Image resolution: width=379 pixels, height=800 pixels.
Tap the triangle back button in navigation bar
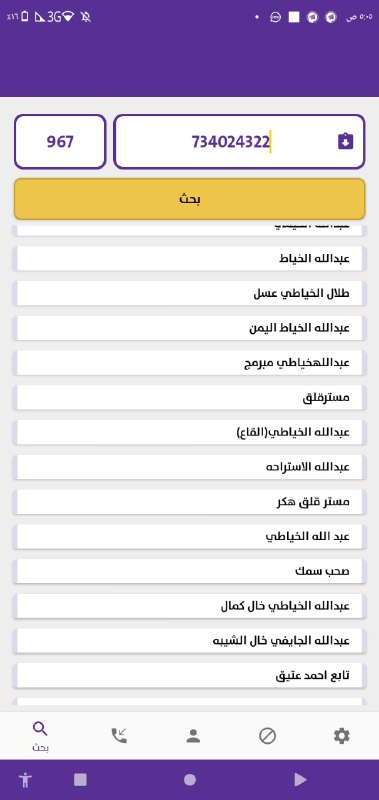pos(300,780)
